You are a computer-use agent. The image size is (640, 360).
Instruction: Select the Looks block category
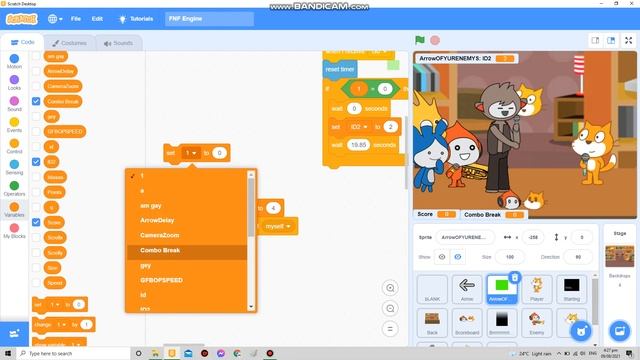[x=14, y=82]
